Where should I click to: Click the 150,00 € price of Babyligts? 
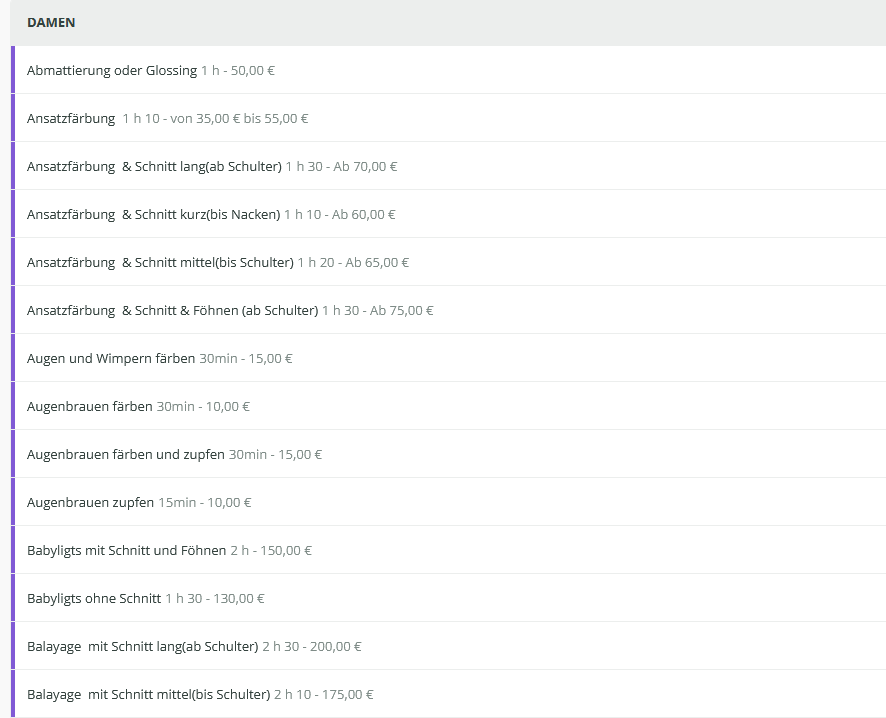286,551
